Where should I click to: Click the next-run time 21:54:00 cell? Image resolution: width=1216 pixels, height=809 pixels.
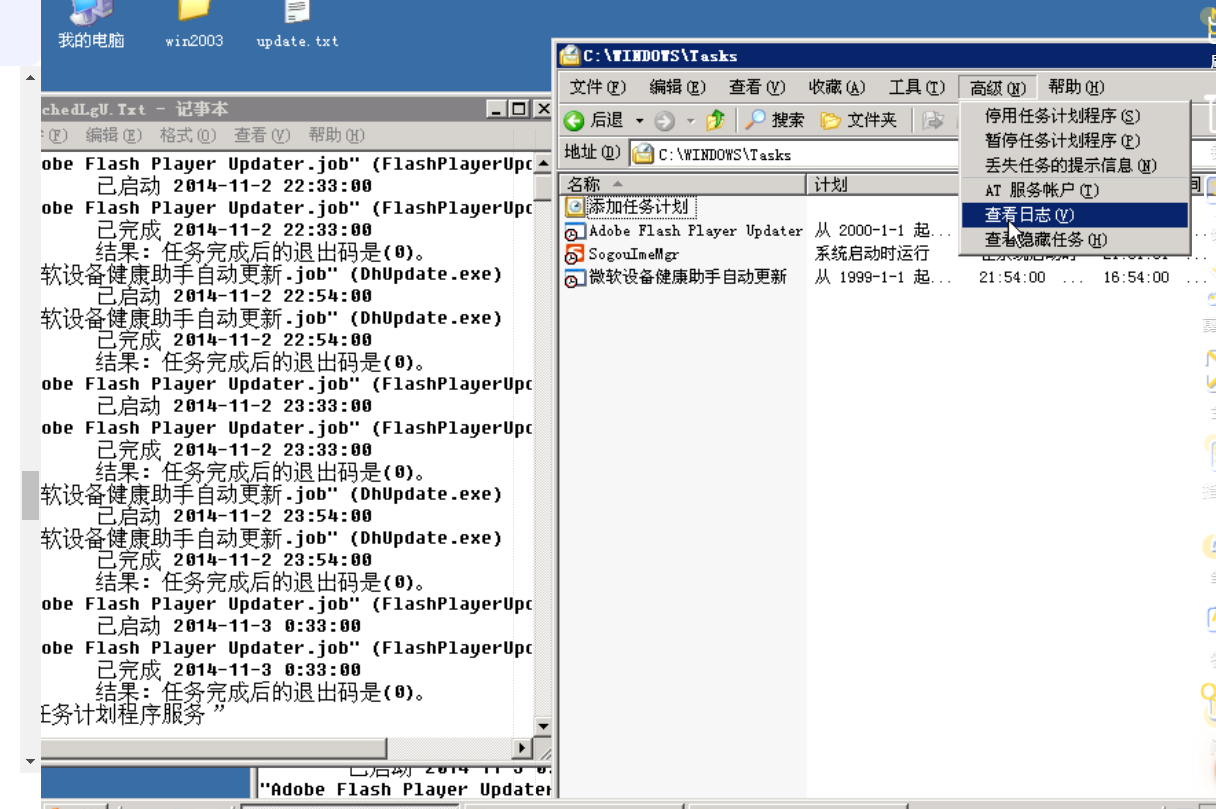1012,278
